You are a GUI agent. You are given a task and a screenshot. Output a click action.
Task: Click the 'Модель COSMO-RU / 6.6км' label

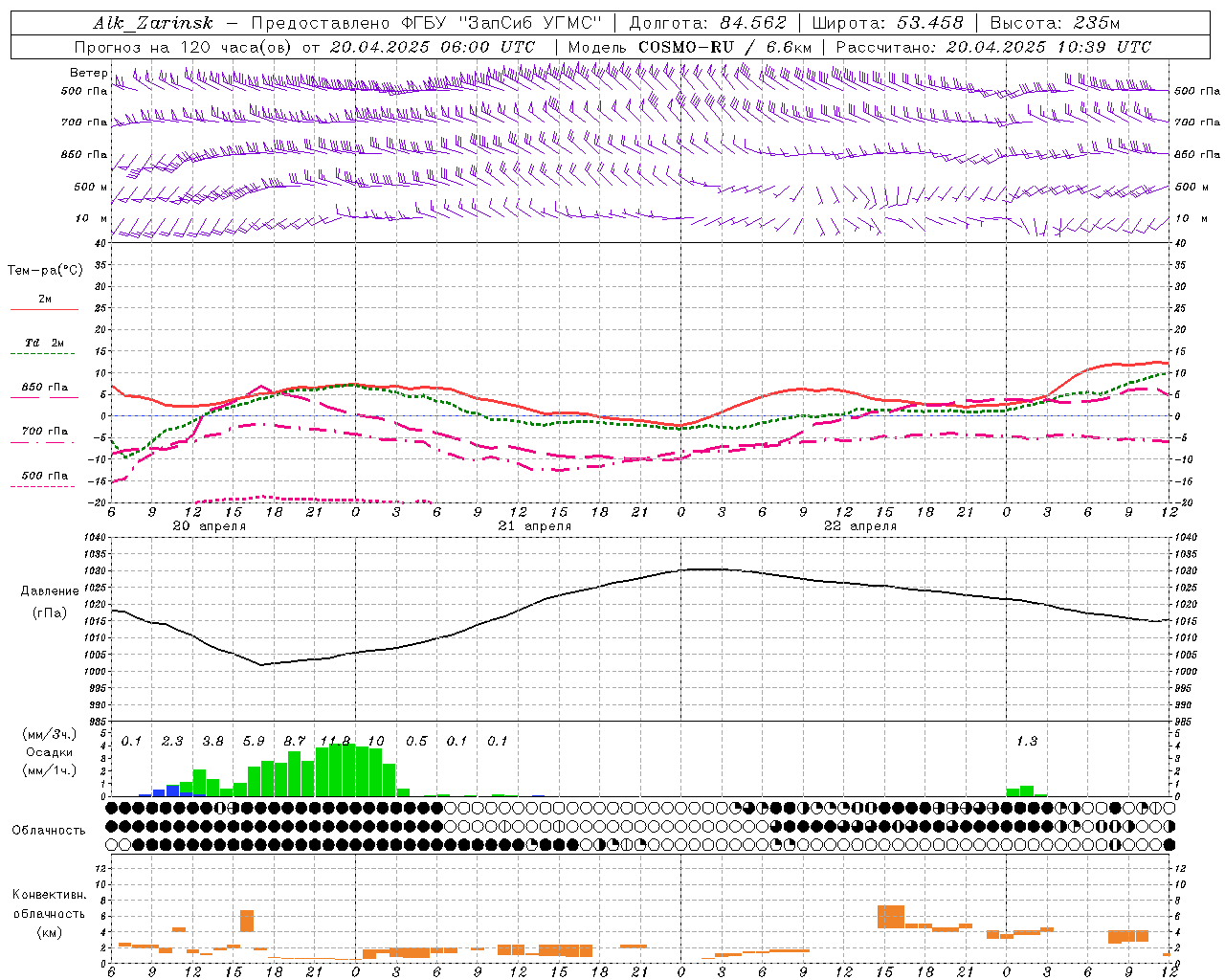(x=690, y=47)
